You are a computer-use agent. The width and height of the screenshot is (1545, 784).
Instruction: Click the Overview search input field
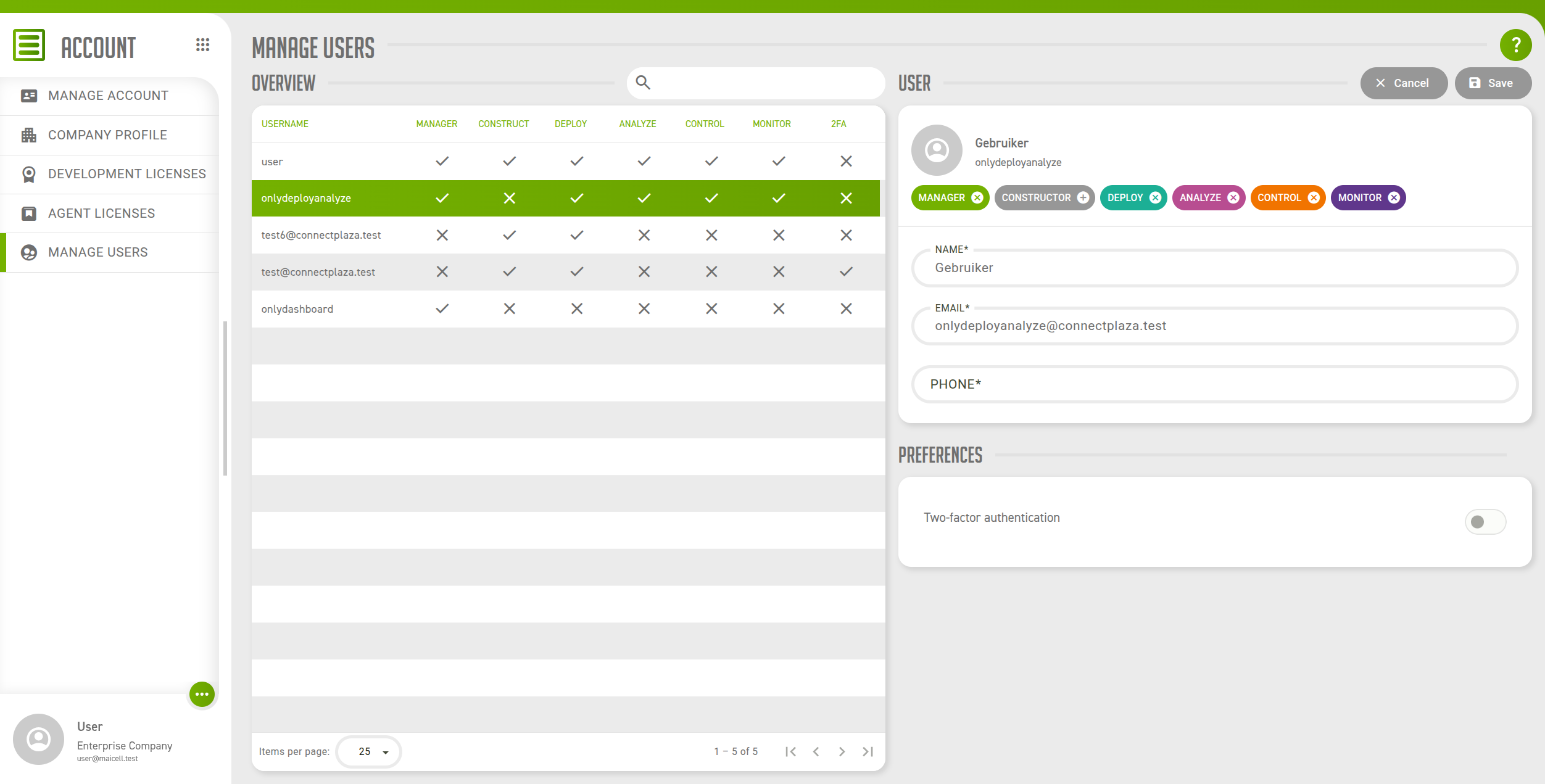[x=756, y=83]
